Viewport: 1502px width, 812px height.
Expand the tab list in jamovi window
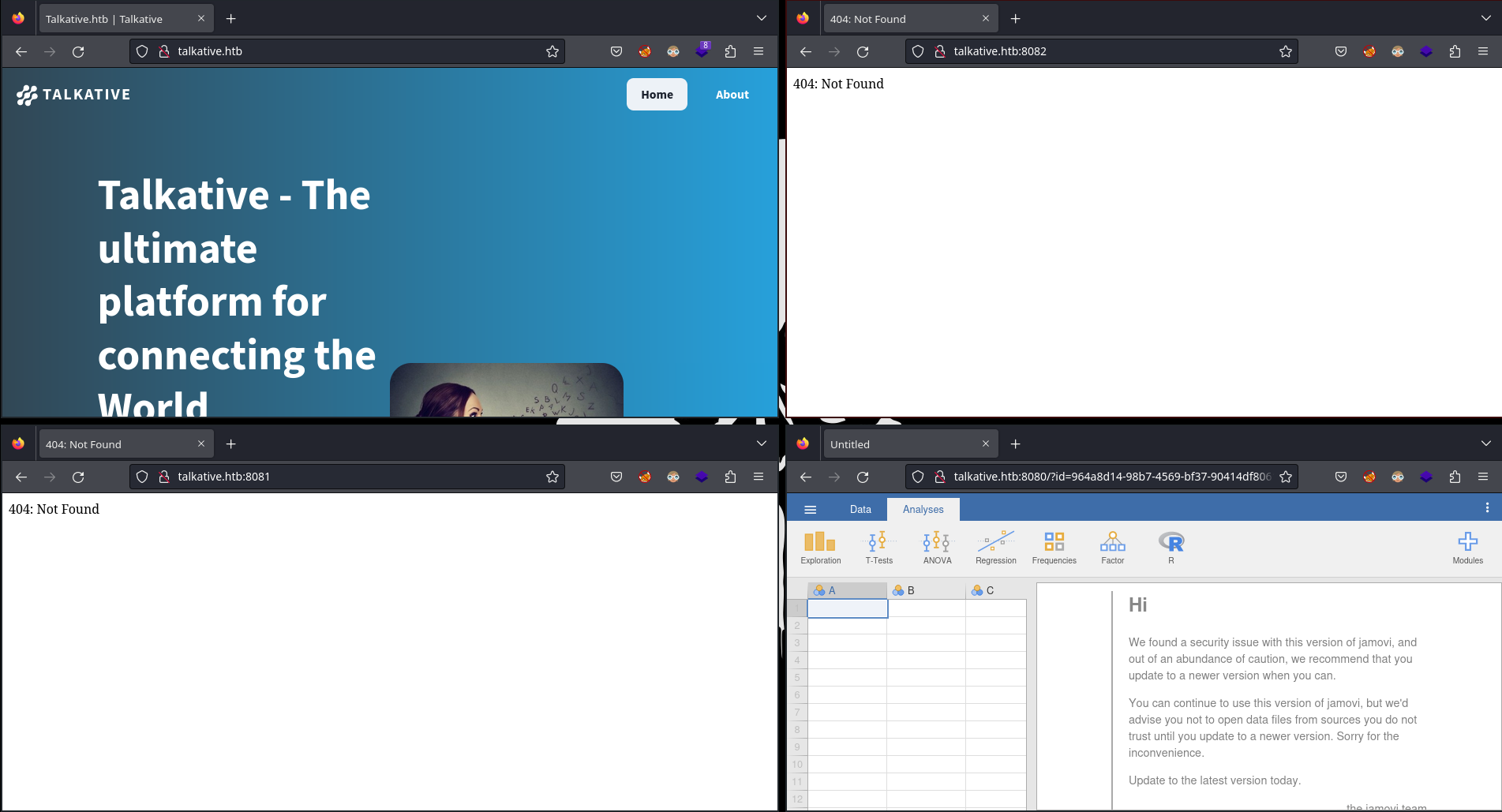click(x=1485, y=443)
